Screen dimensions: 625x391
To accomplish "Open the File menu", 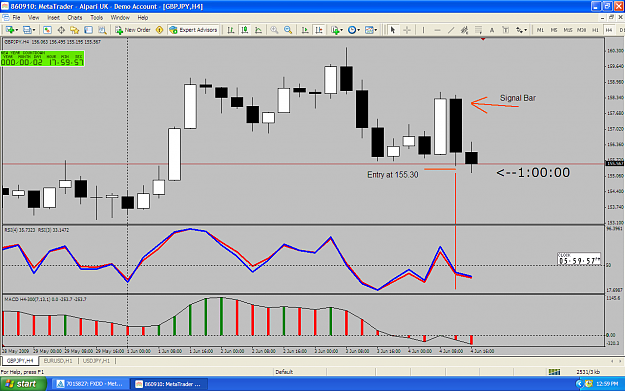I will point(16,18).
